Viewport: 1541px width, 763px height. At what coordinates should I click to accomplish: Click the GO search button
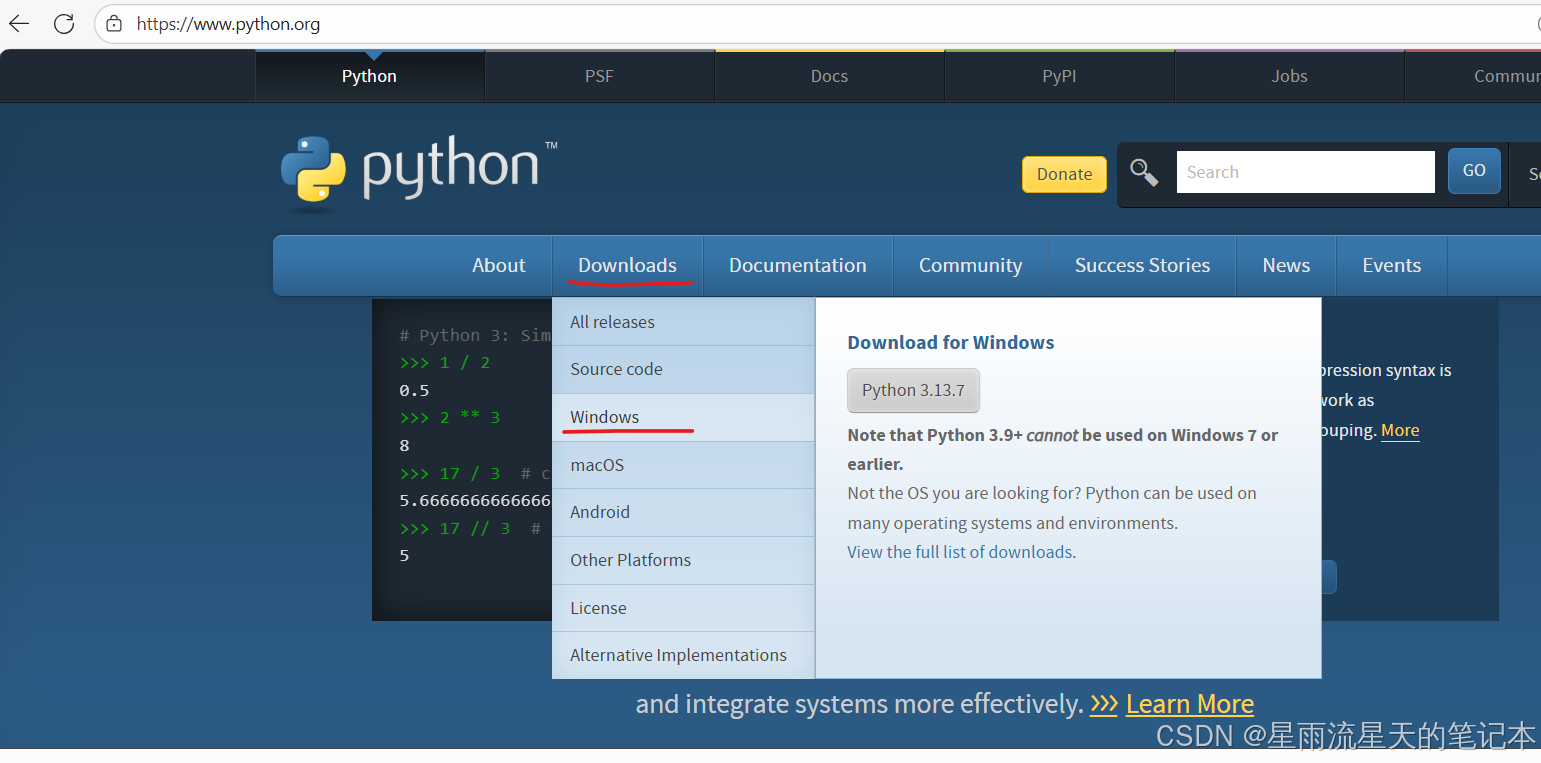coord(1474,171)
